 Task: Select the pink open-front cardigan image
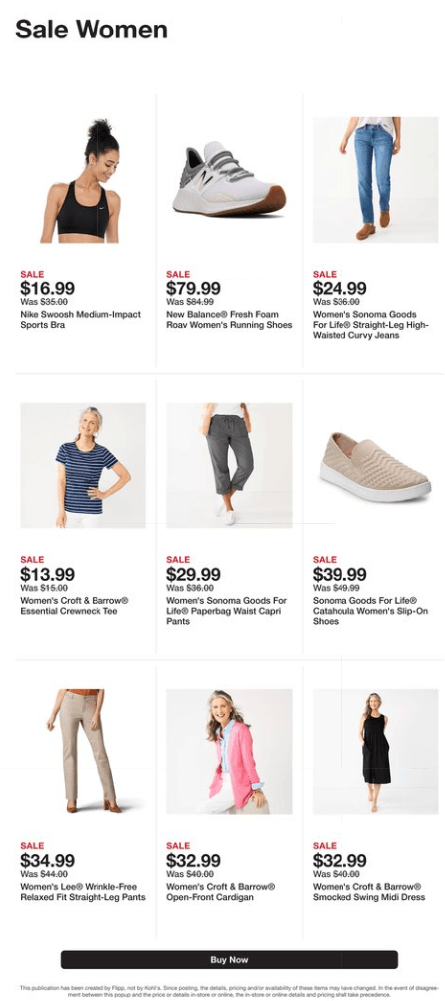click(229, 751)
